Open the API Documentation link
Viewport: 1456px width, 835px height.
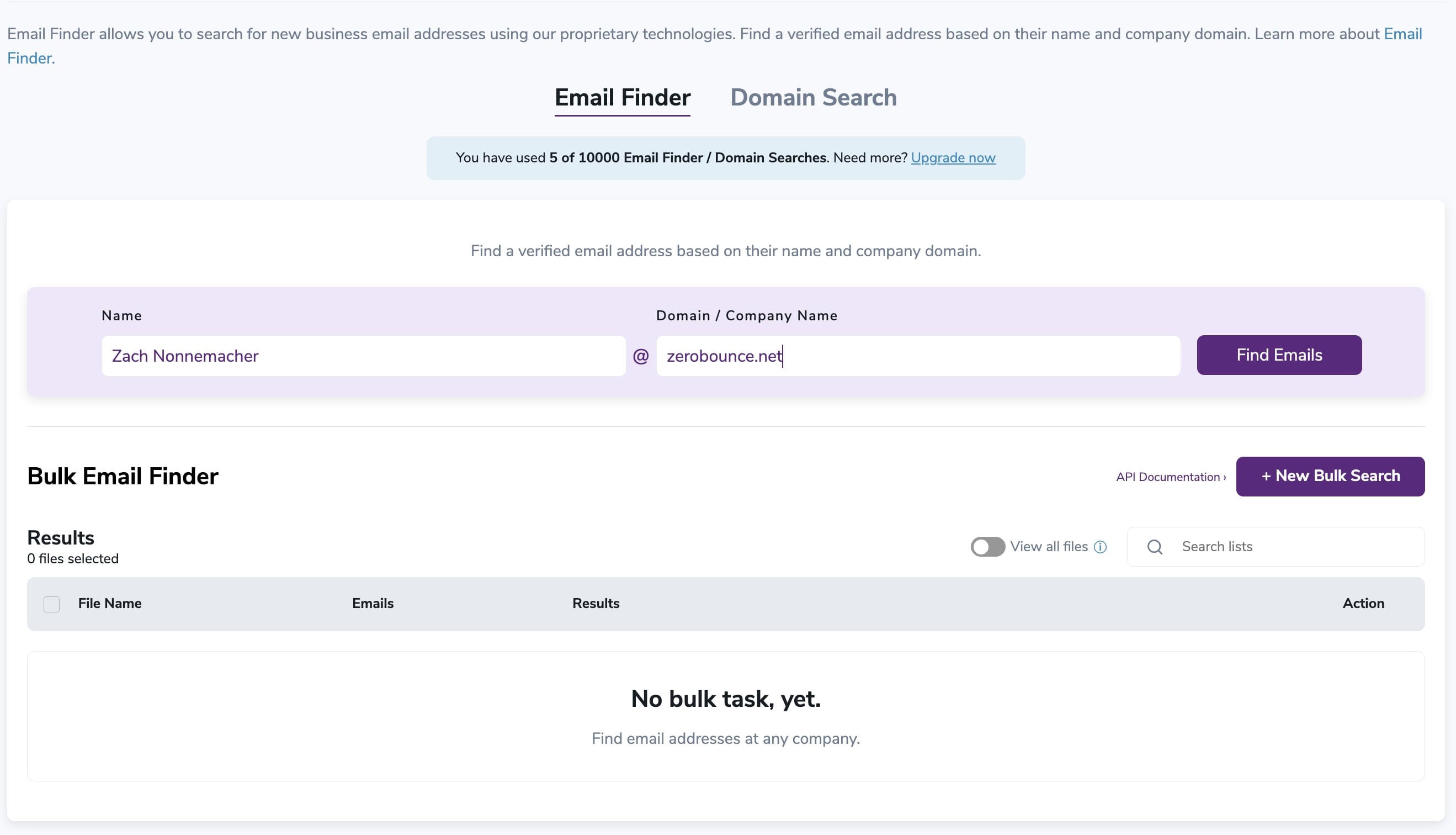pyautogui.click(x=1170, y=477)
